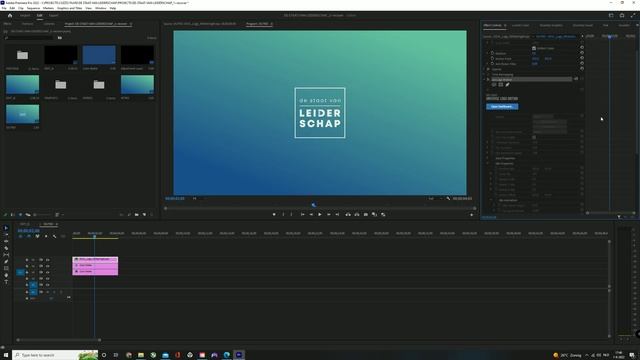Select the Ripple Edit tool
This screenshot has height=360, width=640.
point(6,241)
